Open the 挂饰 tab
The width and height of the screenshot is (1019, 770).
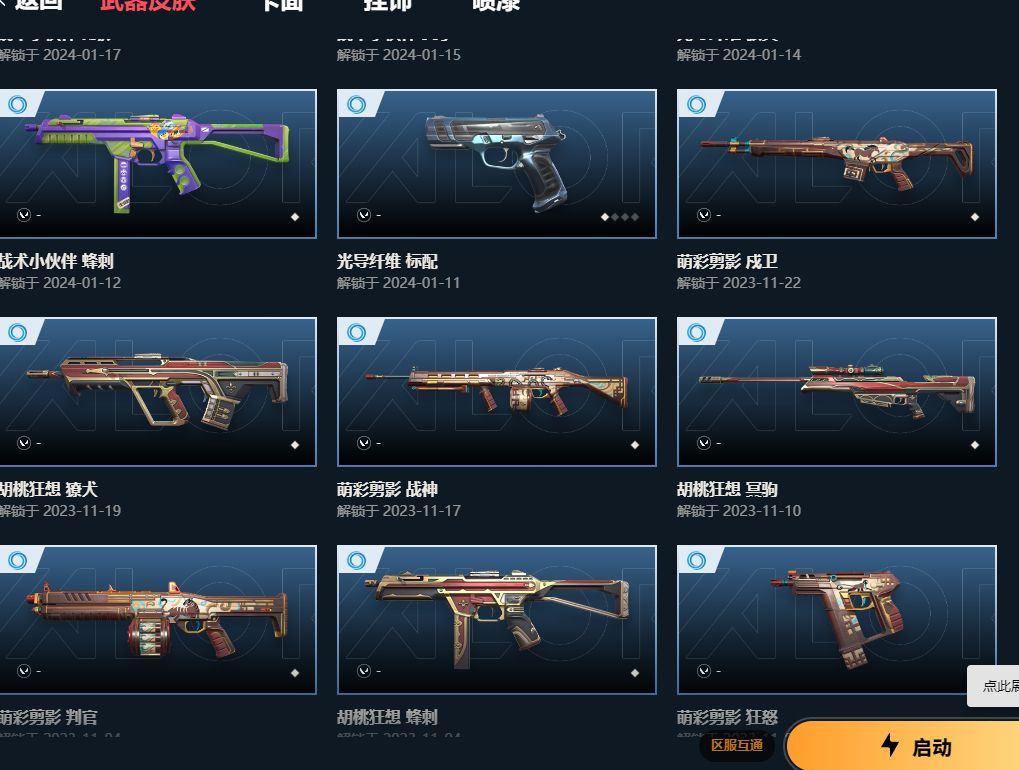point(387,5)
